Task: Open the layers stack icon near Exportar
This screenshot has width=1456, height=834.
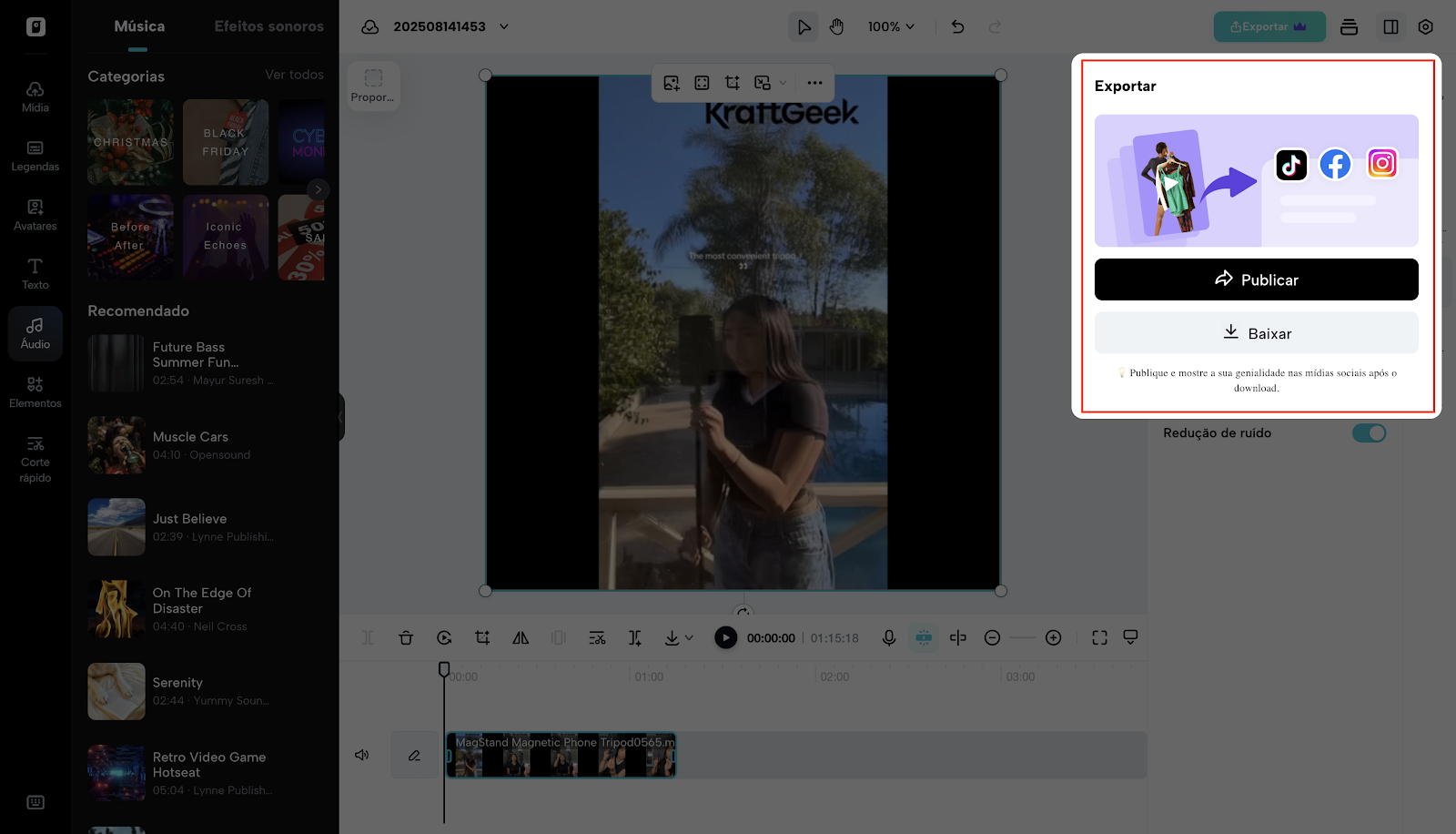Action: (x=1349, y=26)
